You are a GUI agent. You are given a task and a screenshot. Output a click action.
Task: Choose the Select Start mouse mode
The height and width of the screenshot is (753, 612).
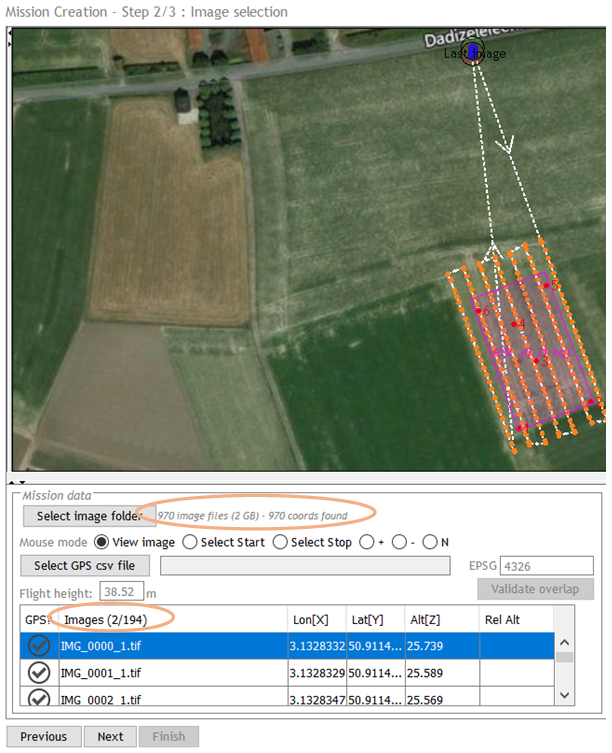[190, 542]
